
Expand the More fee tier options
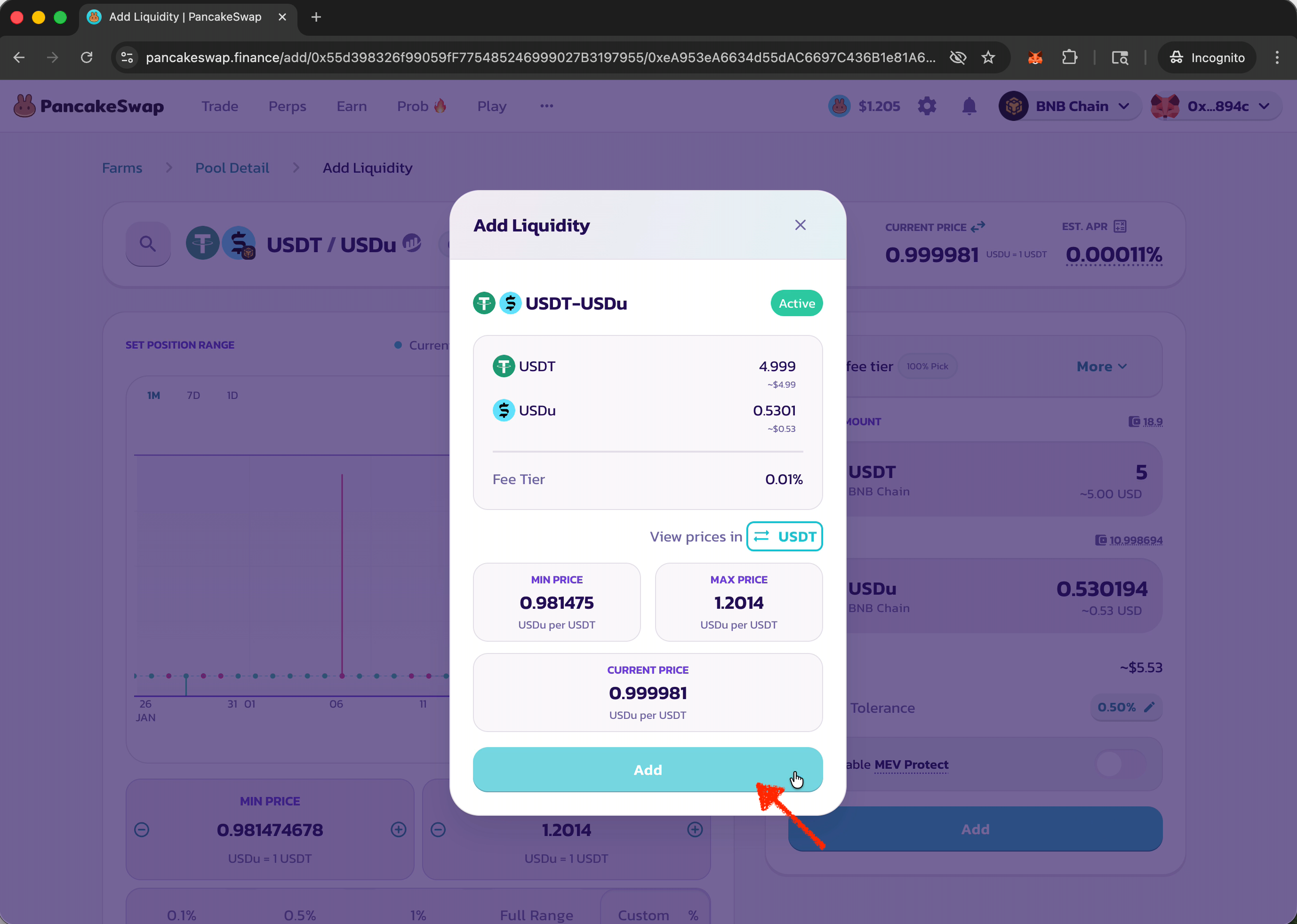[x=1101, y=366]
